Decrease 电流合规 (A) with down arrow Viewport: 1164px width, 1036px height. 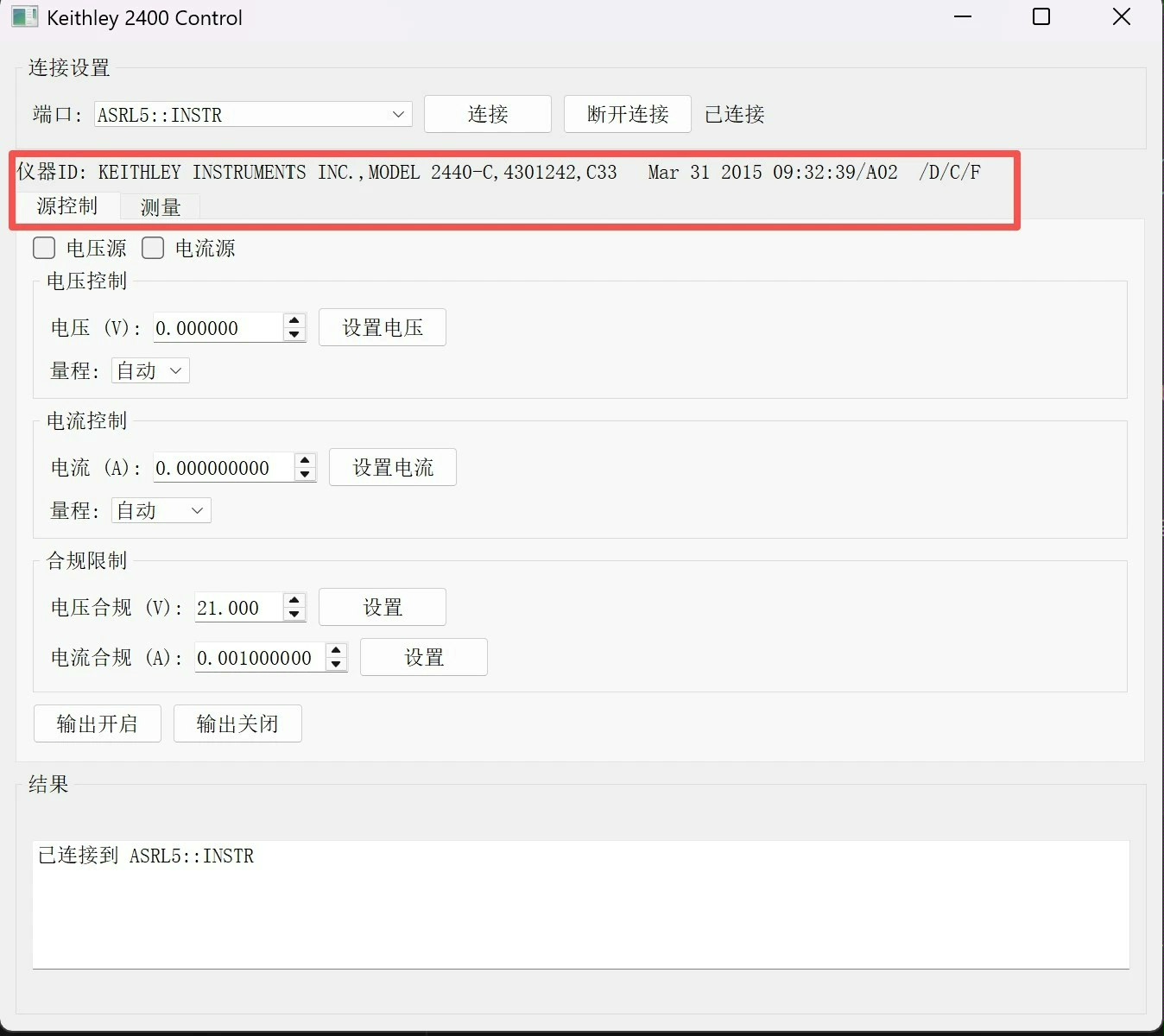336,665
